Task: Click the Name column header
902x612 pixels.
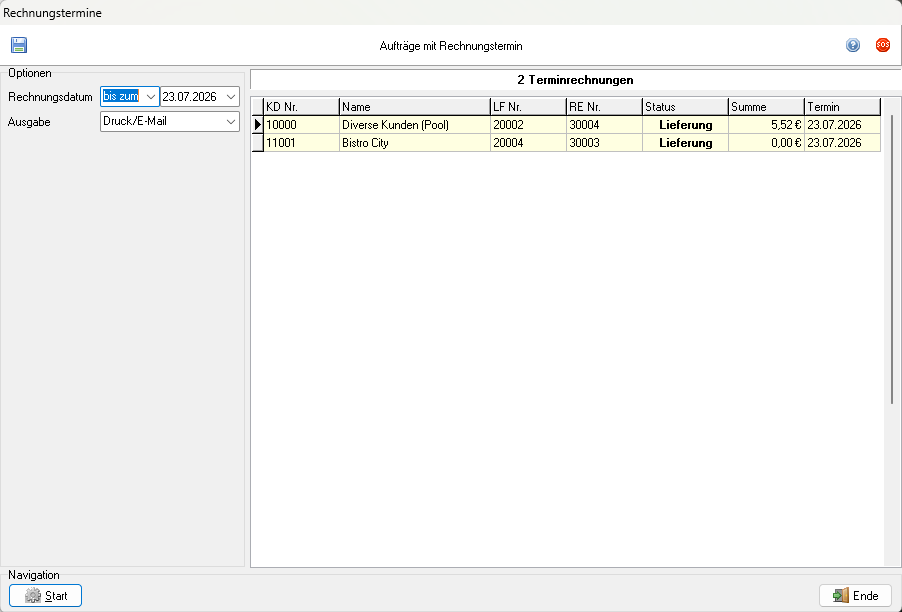Action: click(x=415, y=107)
